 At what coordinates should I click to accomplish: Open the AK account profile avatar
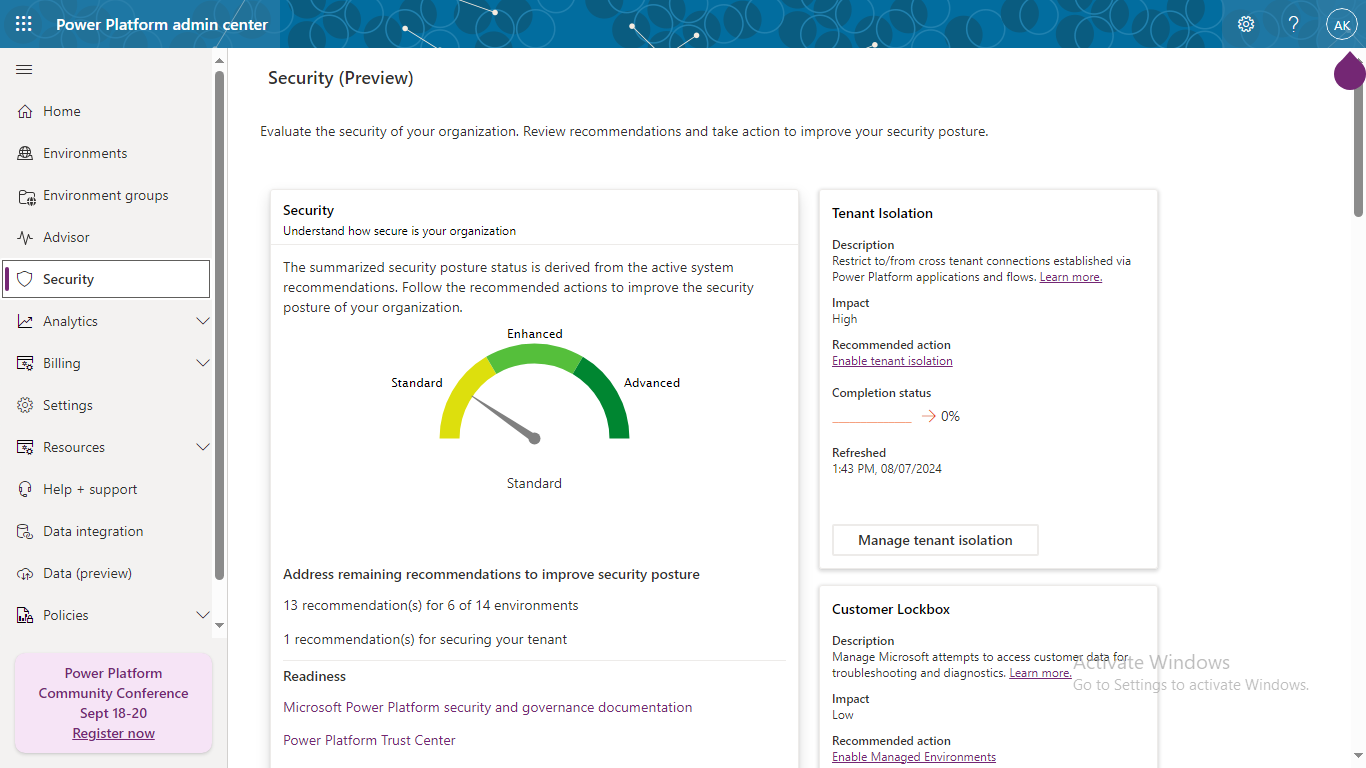[x=1341, y=25]
